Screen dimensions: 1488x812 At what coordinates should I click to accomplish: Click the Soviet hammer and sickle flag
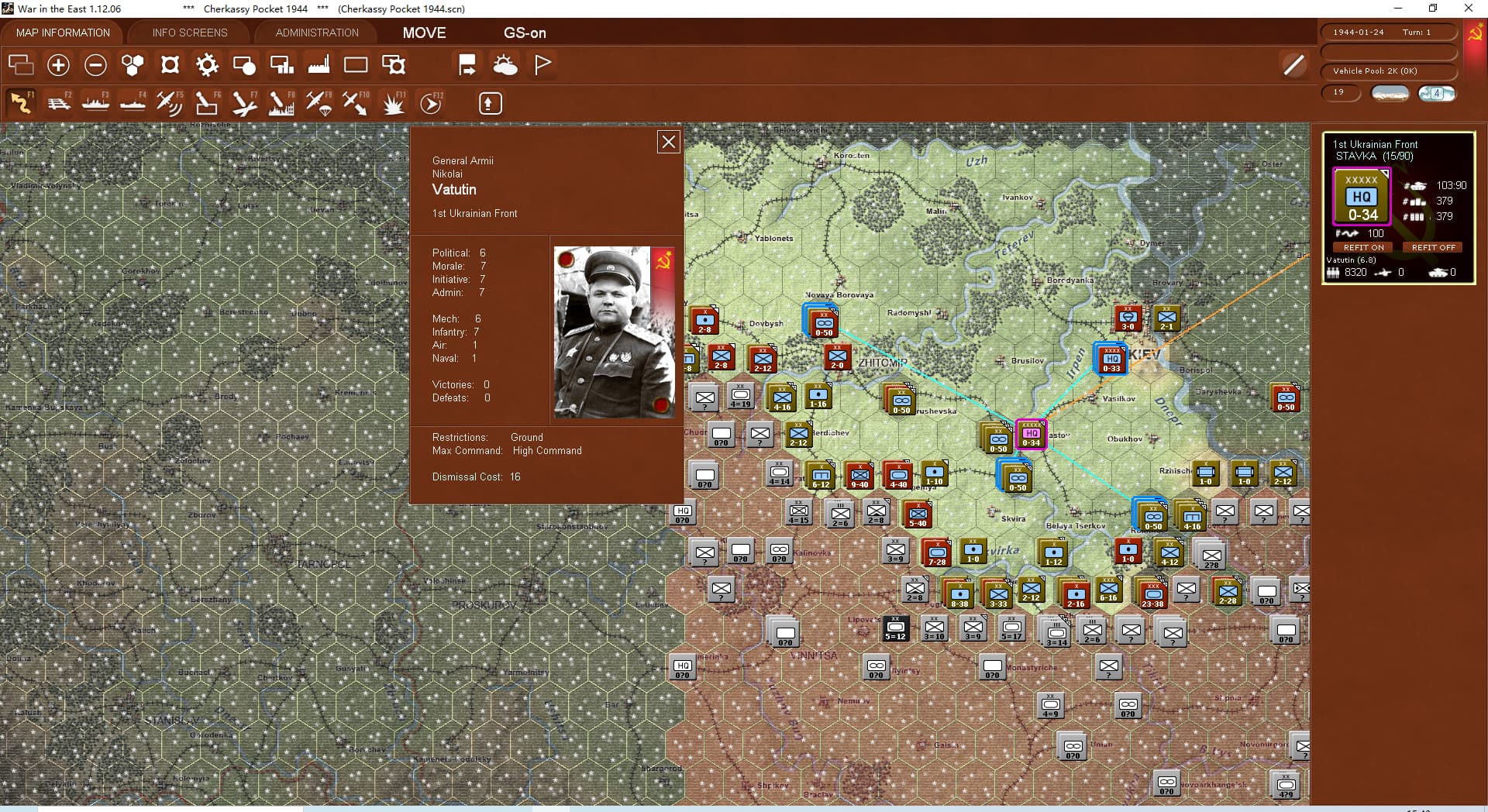click(1475, 34)
